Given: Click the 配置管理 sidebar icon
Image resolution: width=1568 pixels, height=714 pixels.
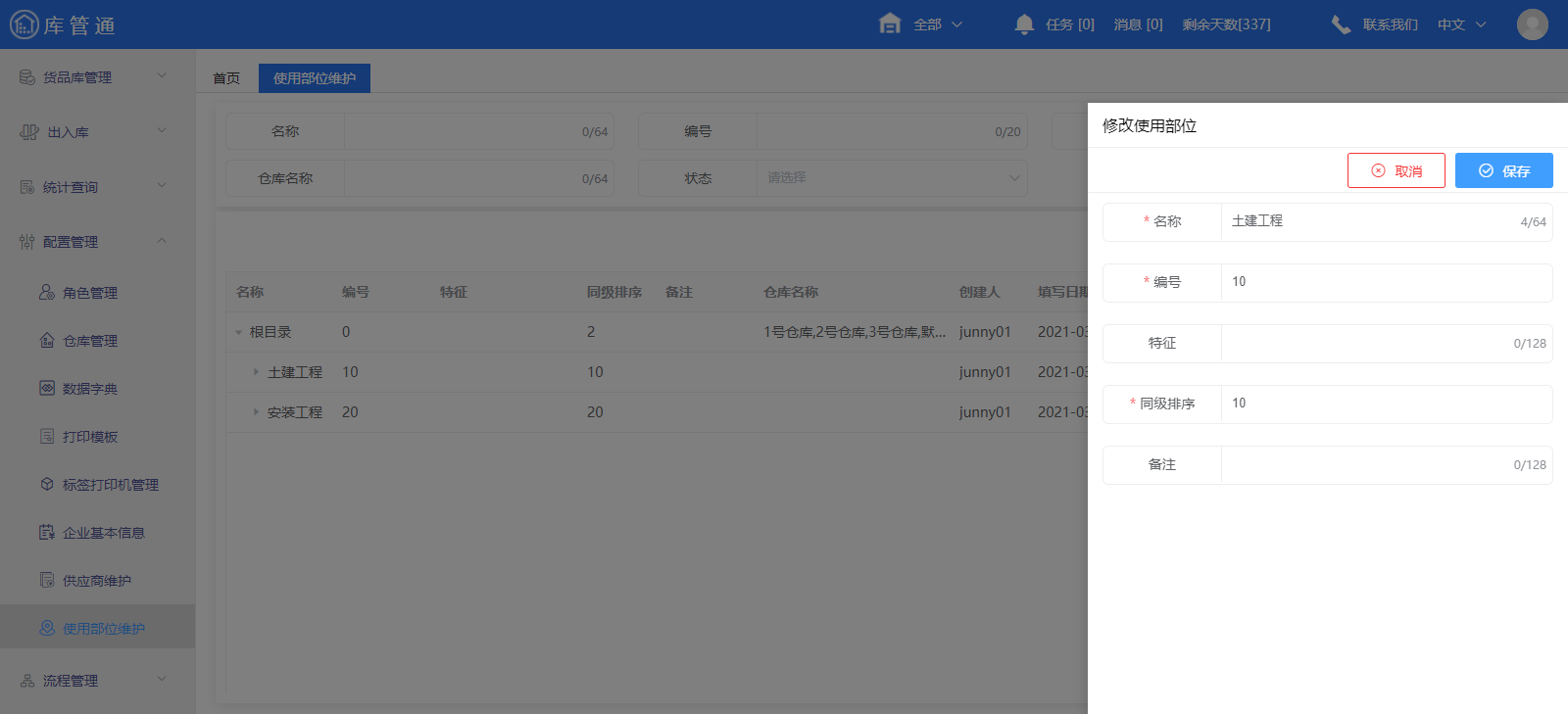Looking at the screenshot, I should (27, 241).
